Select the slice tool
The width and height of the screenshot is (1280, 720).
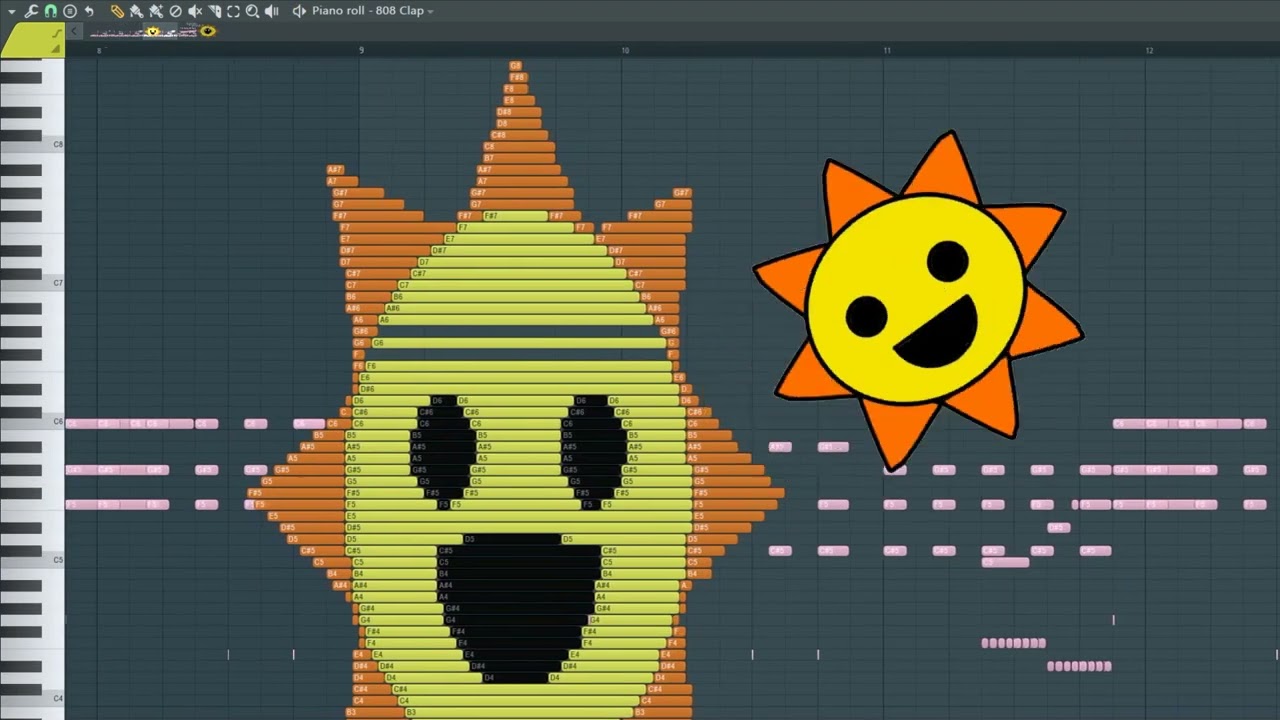(214, 11)
